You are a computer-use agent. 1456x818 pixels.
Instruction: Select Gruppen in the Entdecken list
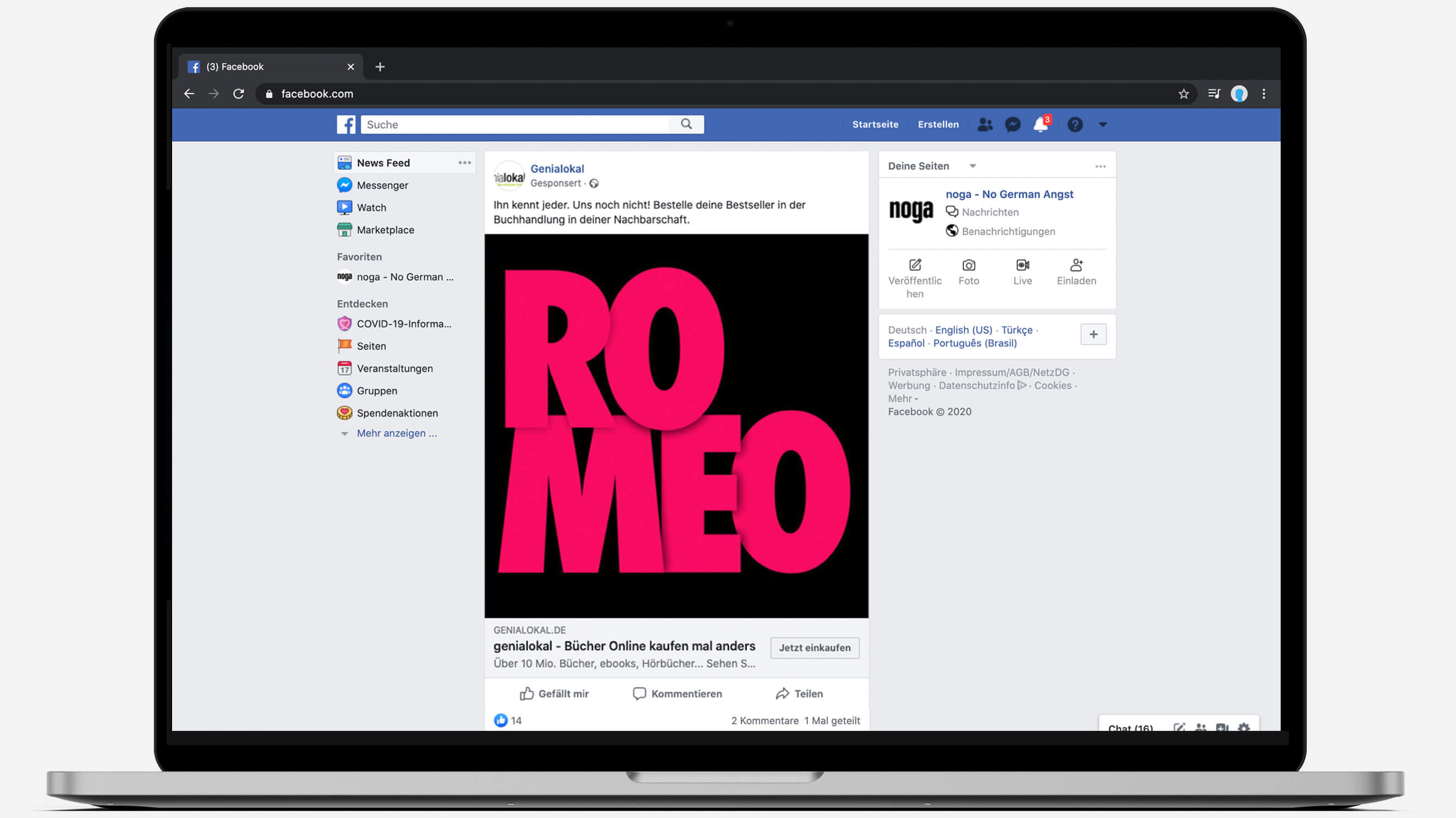tap(376, 391)
